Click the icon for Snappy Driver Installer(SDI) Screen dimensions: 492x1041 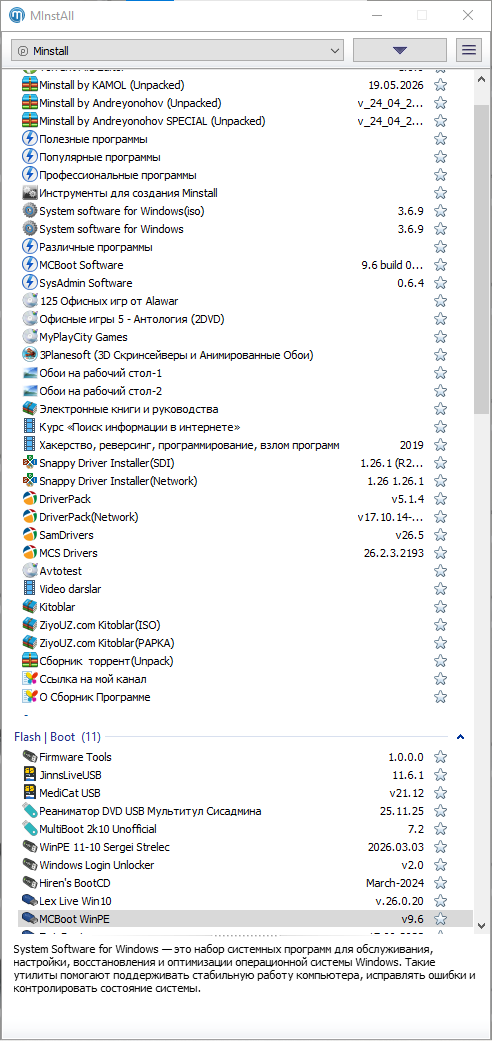point(30,463)
